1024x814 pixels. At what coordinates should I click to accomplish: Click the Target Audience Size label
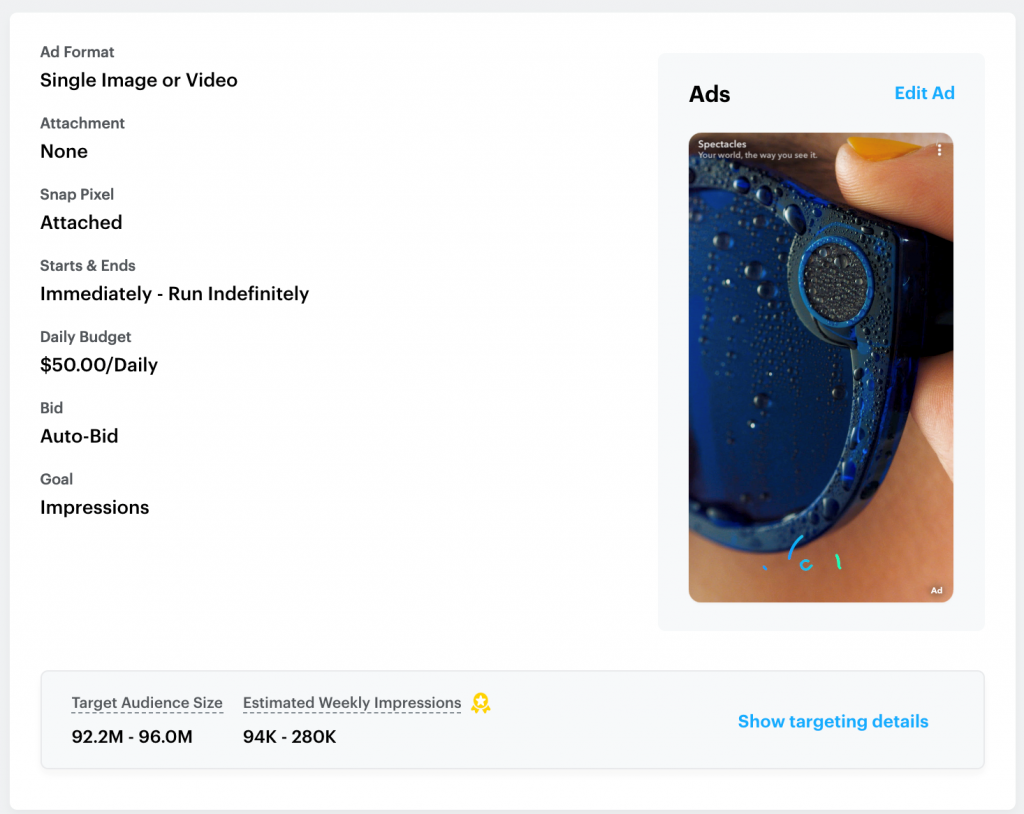pyautogui.click(x=147, y=703)
